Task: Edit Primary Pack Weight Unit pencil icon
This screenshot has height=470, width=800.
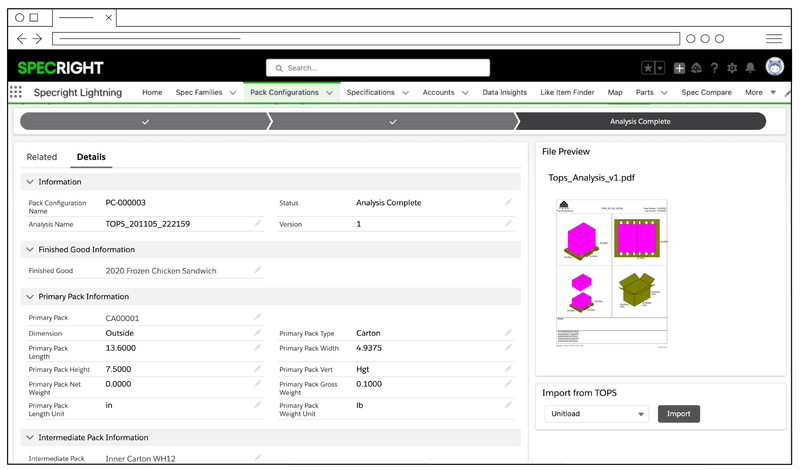Action: 508,405
